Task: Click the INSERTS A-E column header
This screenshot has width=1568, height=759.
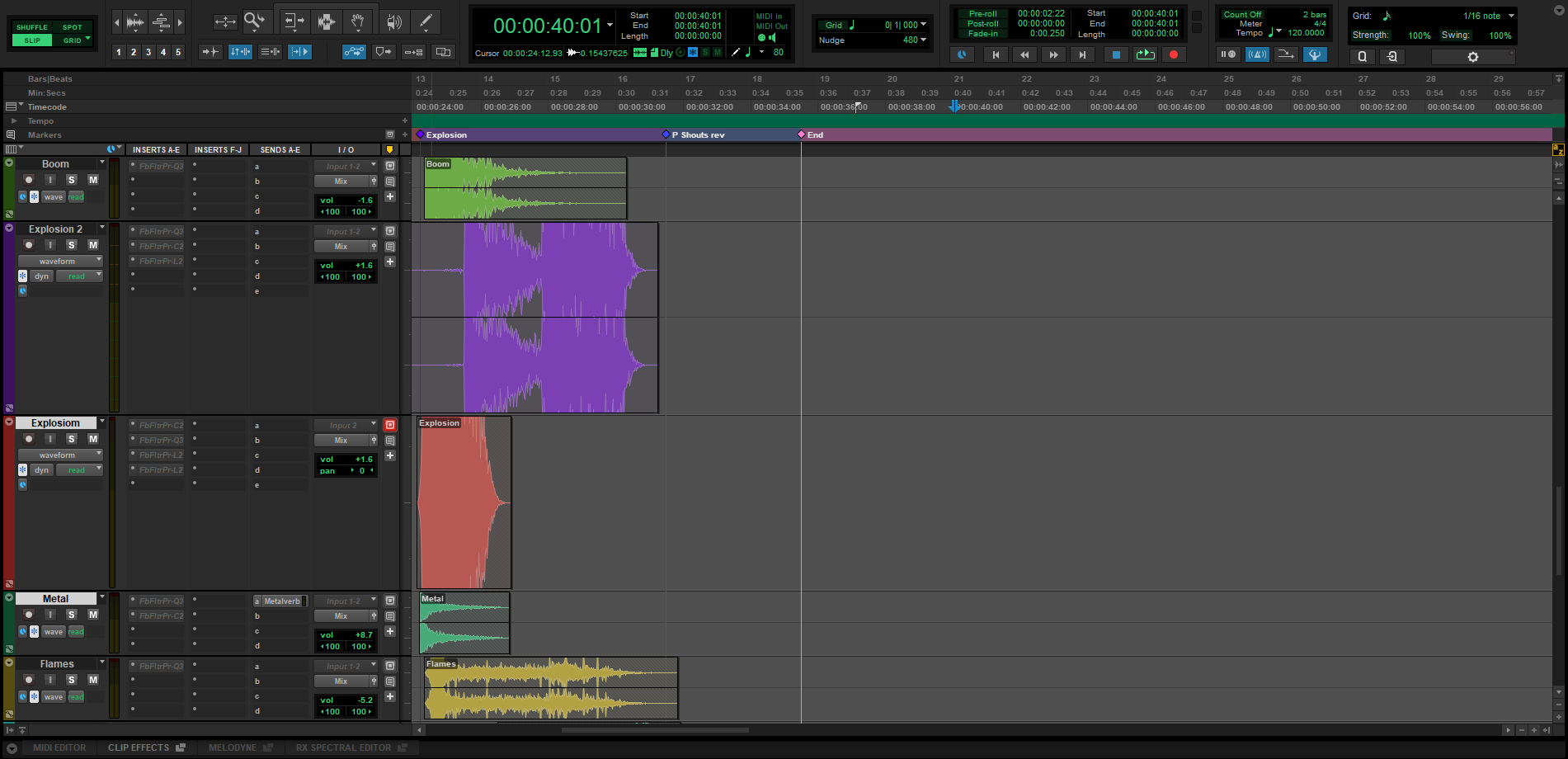Action: click(x=156, y=149)
